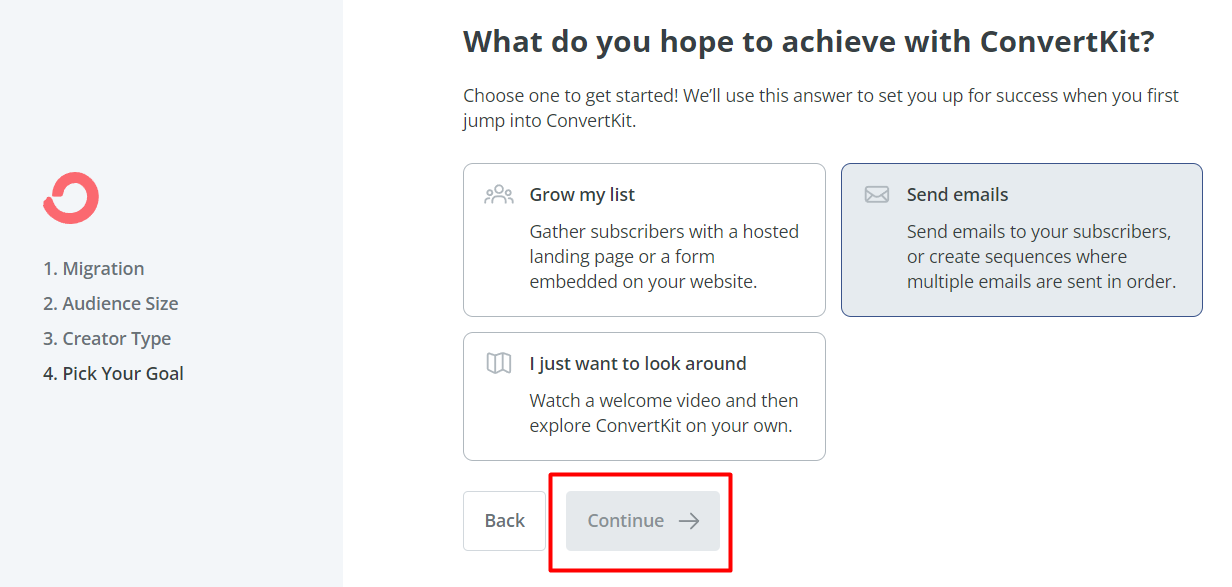
Task: Click the Continue button
Action: pyautogui.click(x=642, y=521)
